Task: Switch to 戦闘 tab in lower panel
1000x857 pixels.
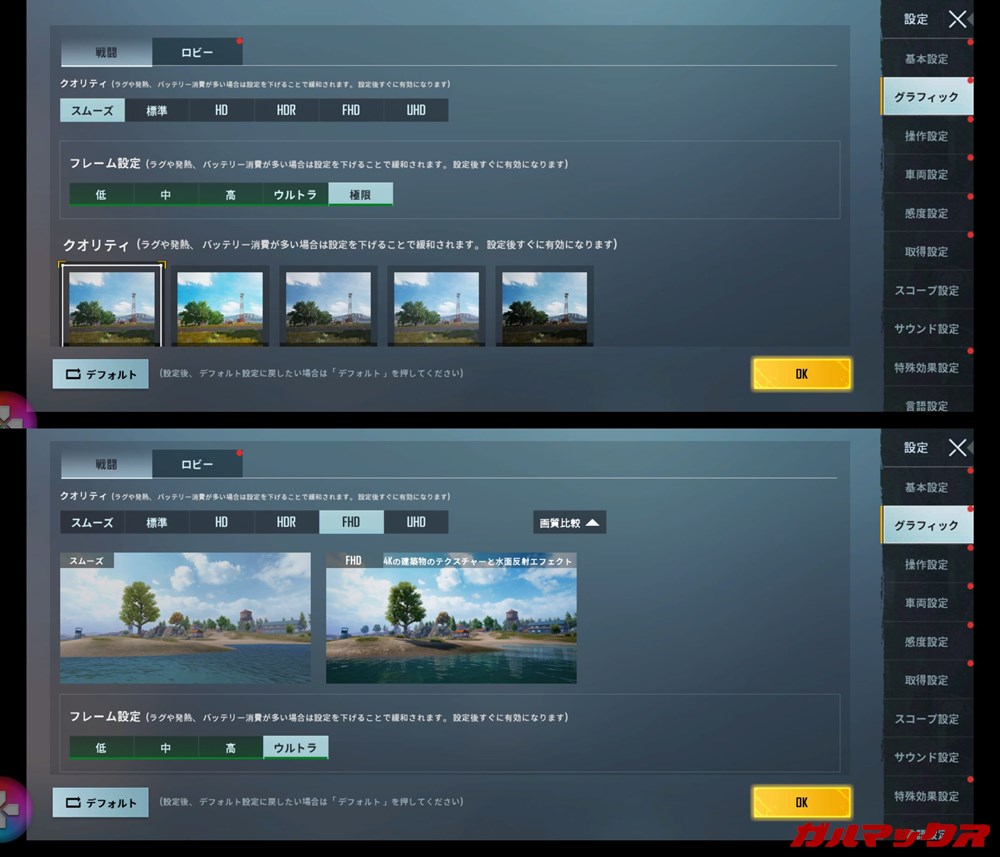Action: pyautogui.click(x=106, y=465)
